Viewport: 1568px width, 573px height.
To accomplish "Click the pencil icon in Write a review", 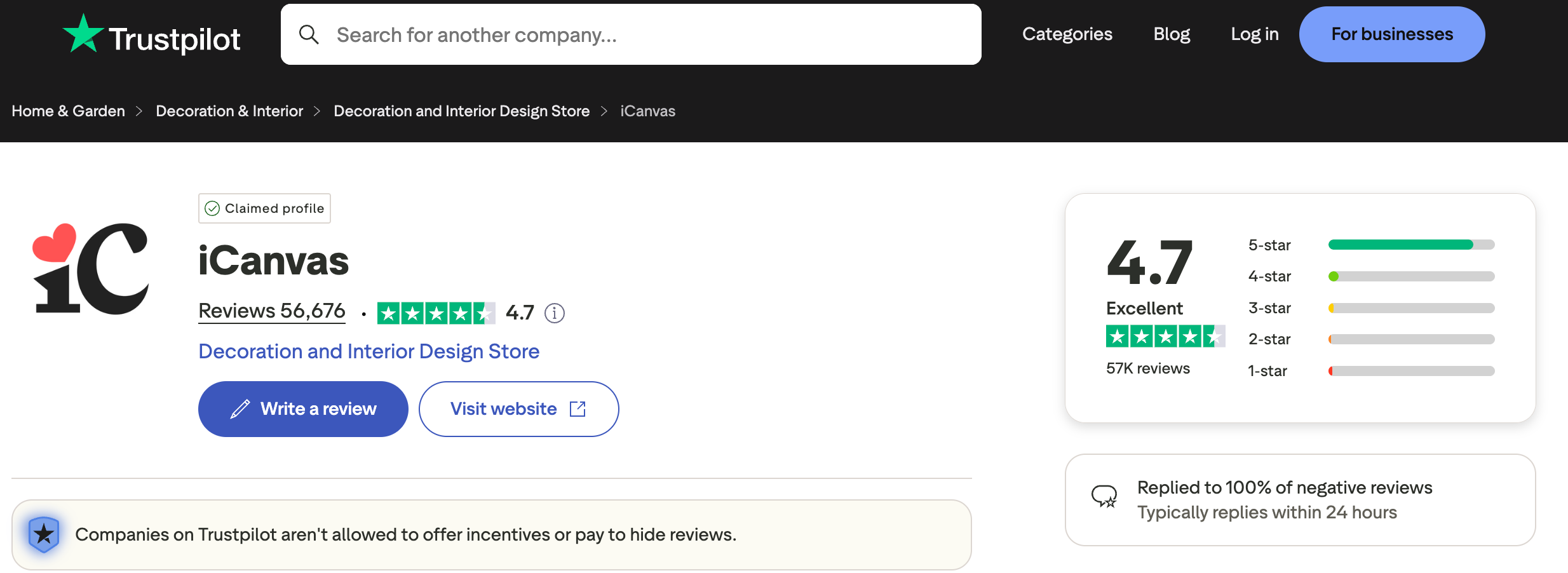I will click(240, 409).
